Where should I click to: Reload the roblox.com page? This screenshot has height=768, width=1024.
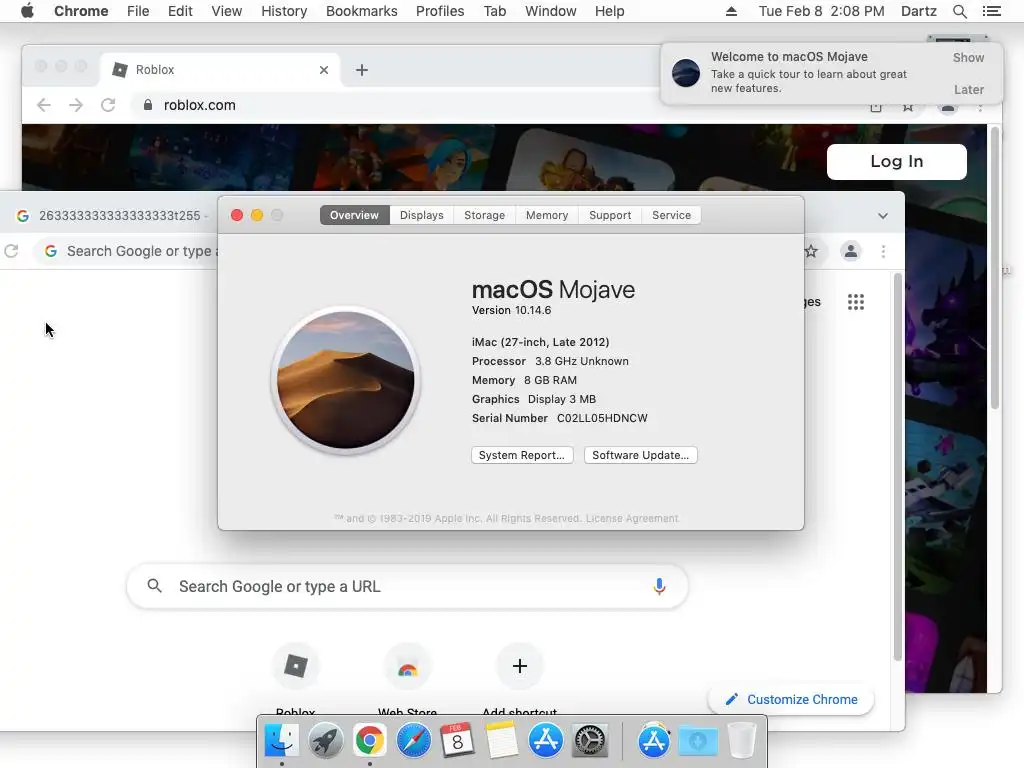108,105
